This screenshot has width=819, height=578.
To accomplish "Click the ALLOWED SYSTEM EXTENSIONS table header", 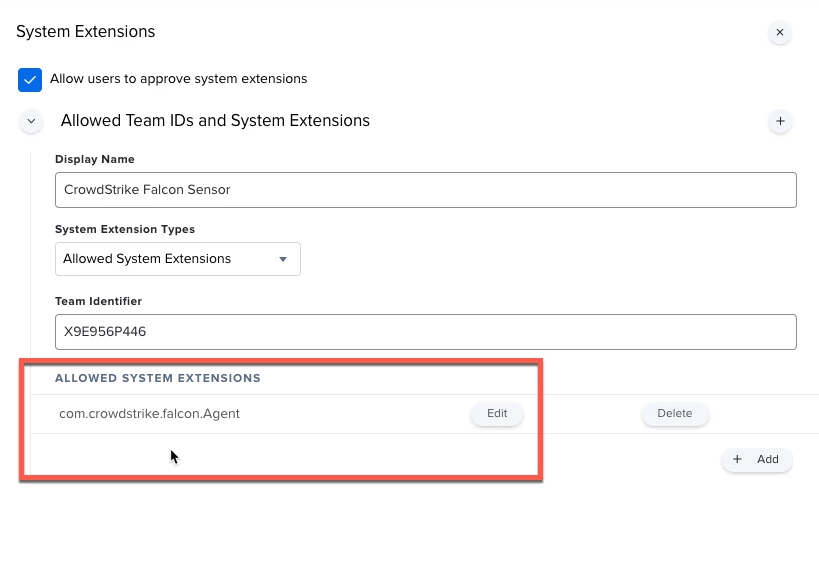I will tap(158, 378).
